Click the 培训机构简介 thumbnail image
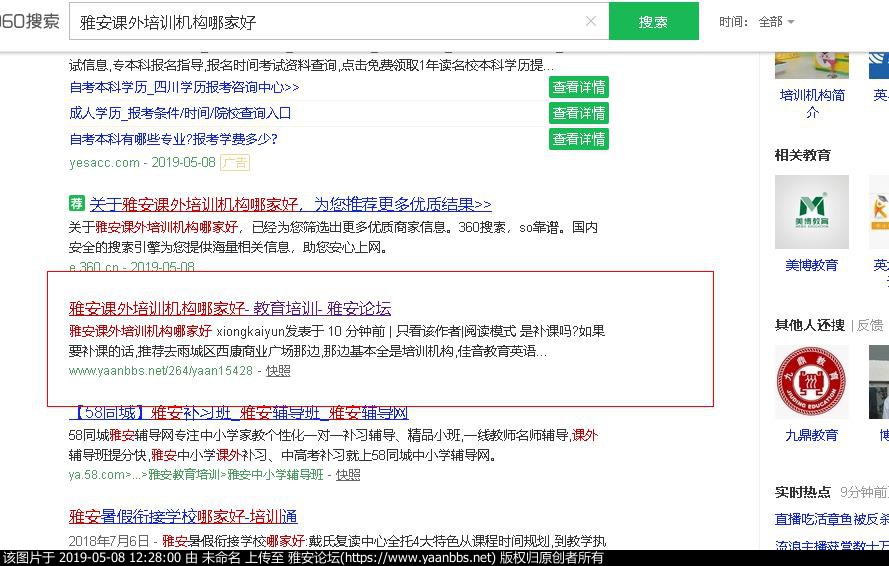The width and height of the screenshot is (889, 566). pos(811,65)
